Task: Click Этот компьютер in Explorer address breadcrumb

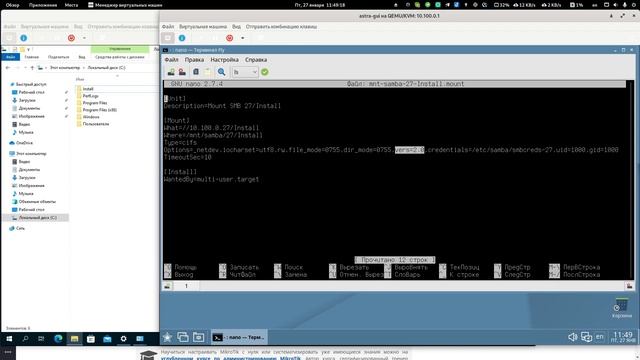Action: point(65,68)
